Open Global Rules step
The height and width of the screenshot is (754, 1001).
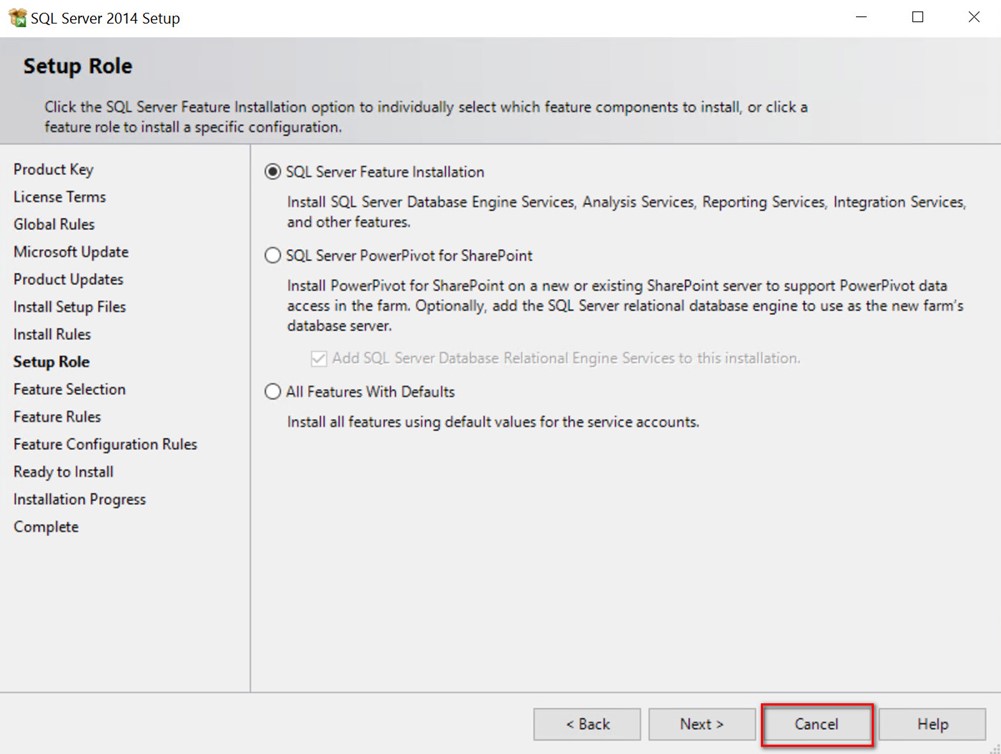54,225
